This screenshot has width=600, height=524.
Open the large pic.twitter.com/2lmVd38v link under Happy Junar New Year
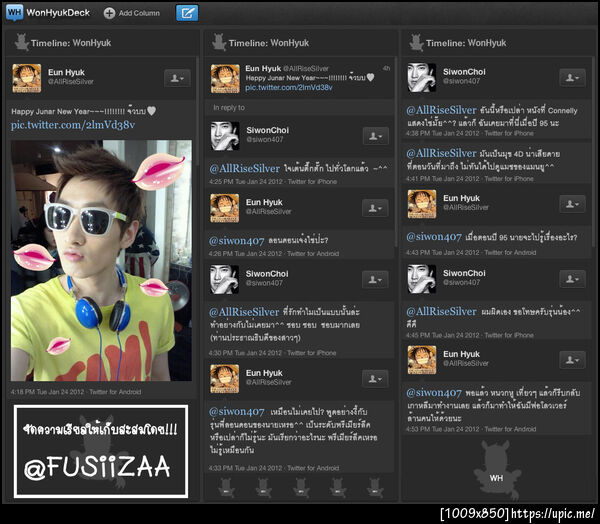73,125
